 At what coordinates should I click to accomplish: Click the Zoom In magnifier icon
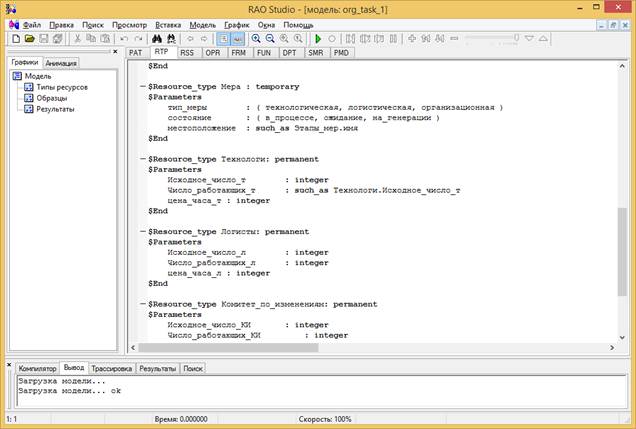click(256, 39)
